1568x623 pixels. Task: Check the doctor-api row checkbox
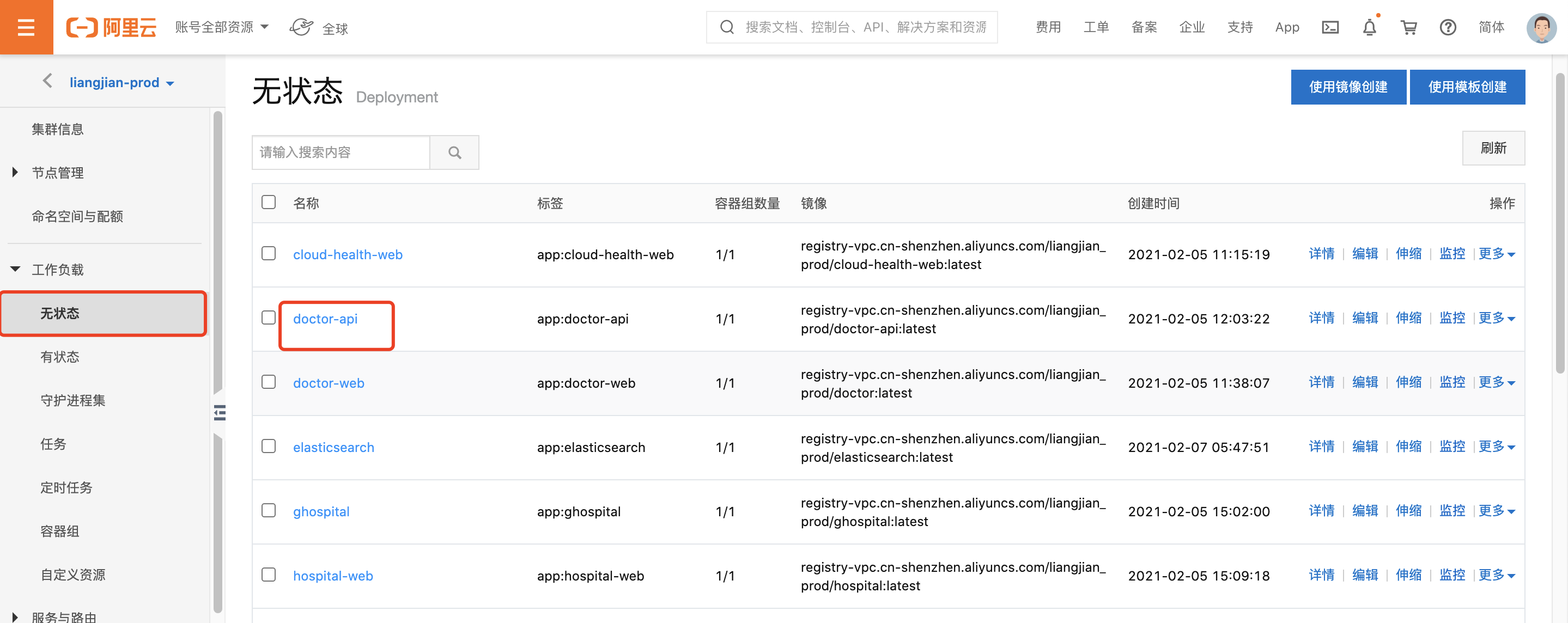click(269, 317)
